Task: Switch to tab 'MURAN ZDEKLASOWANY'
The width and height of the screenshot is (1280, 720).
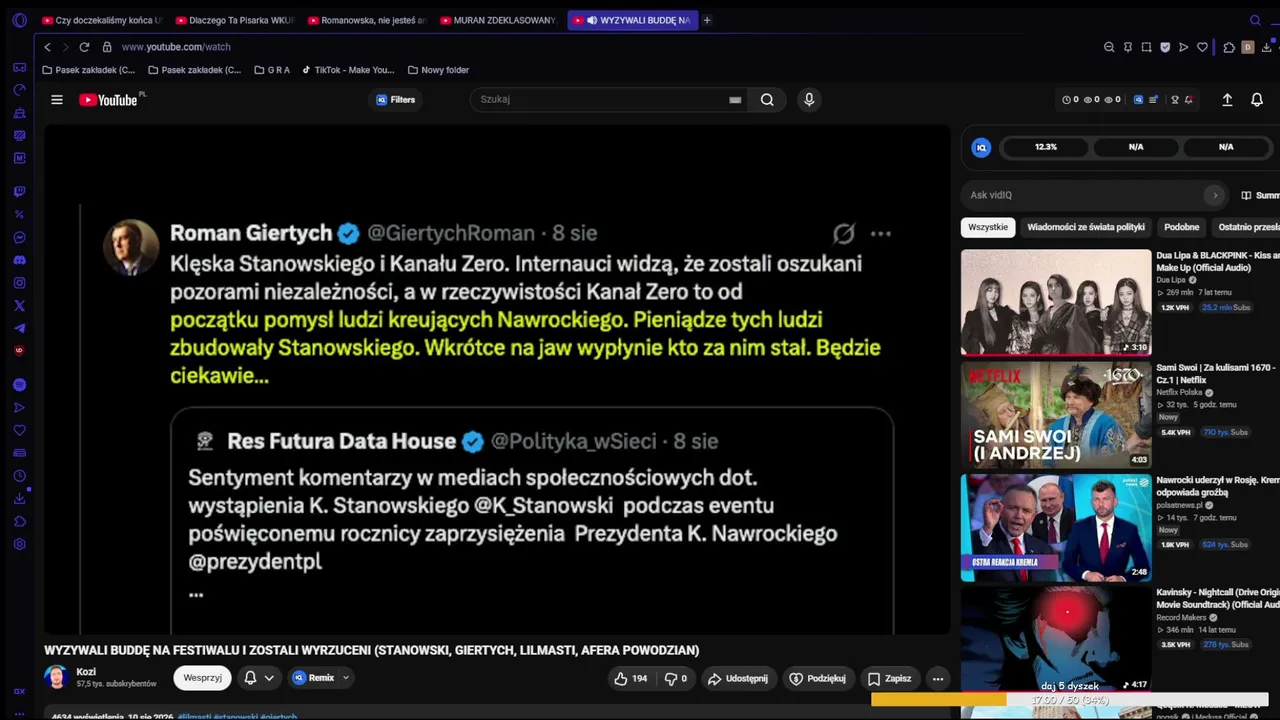Action: (x=499, y=20)
